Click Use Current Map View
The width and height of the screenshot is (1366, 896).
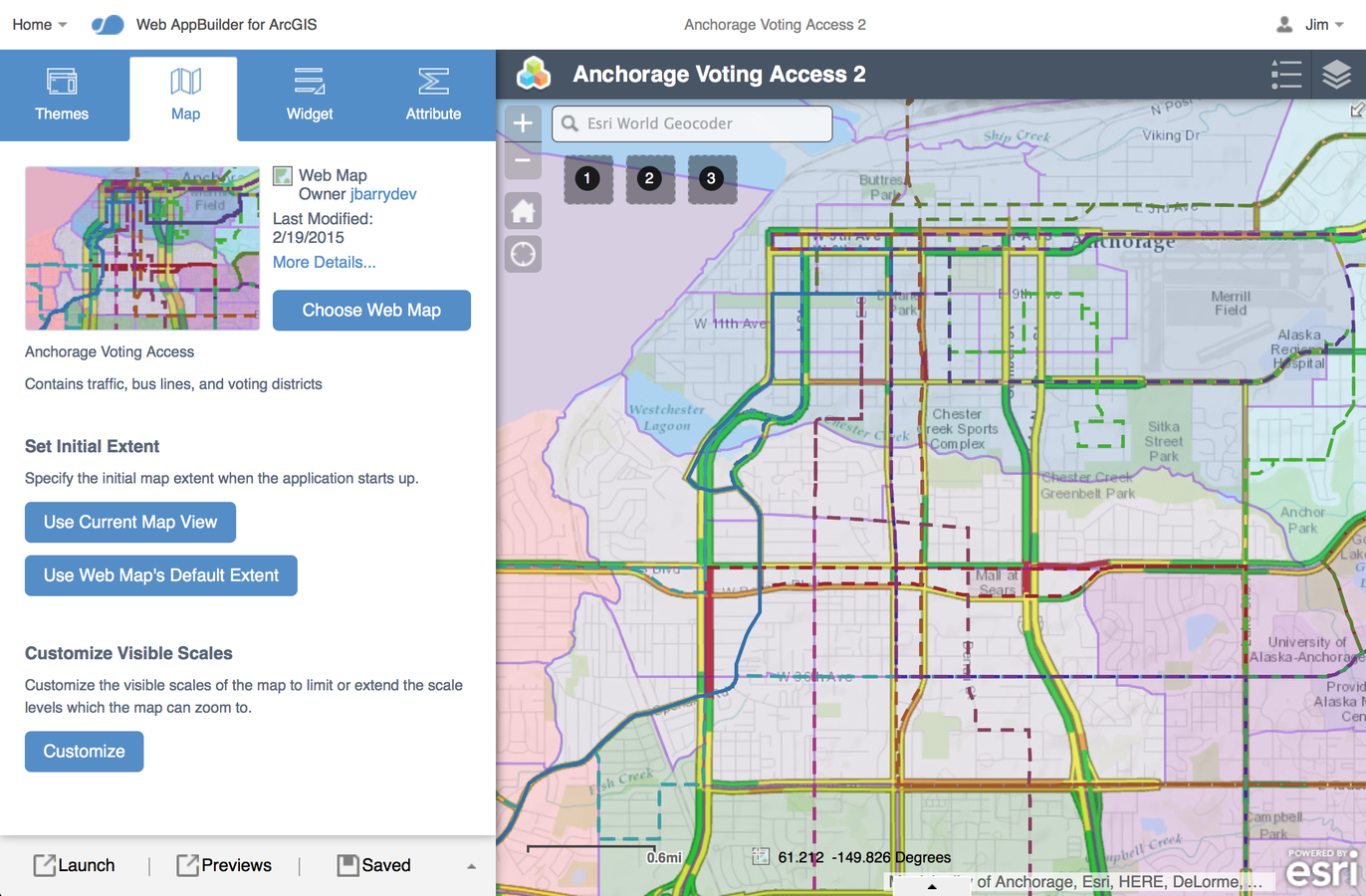pyautogui.click(x=130, y=523)
